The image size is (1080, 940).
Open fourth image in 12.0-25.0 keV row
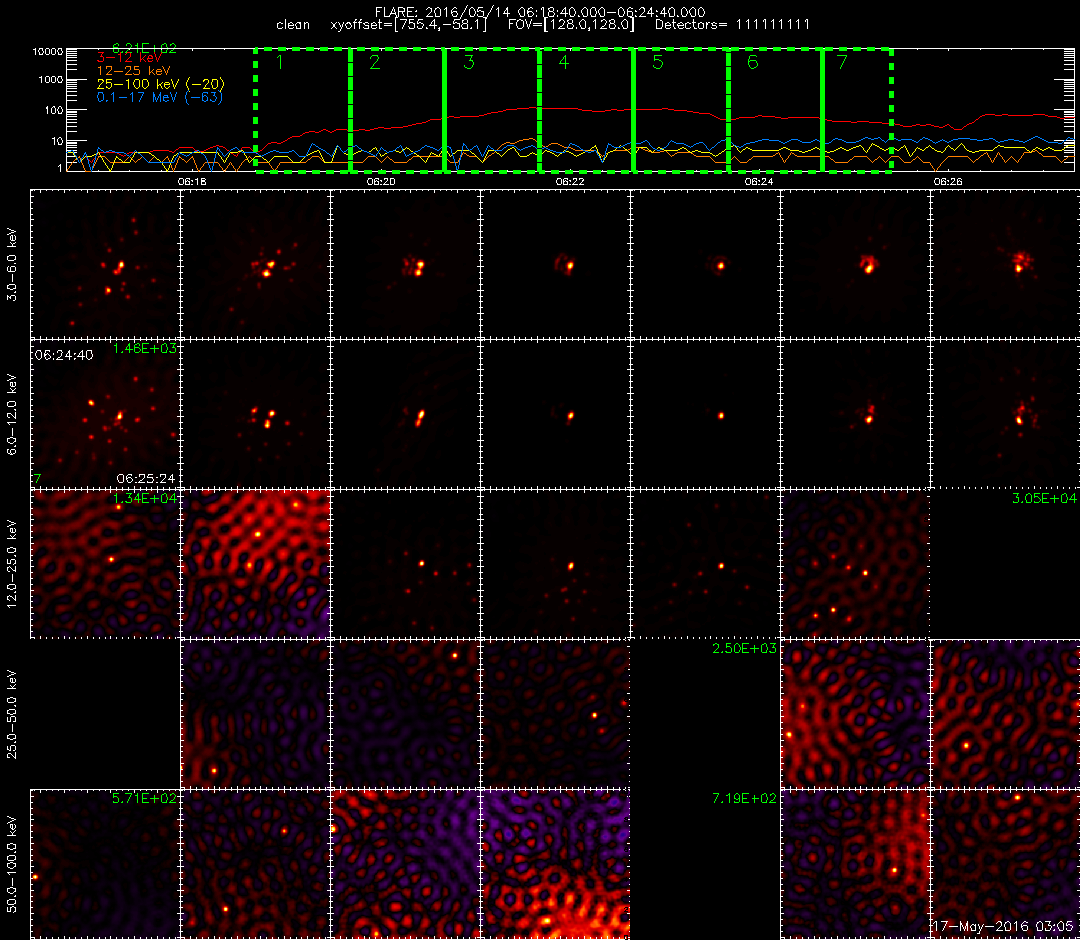(x=555, y=564)
